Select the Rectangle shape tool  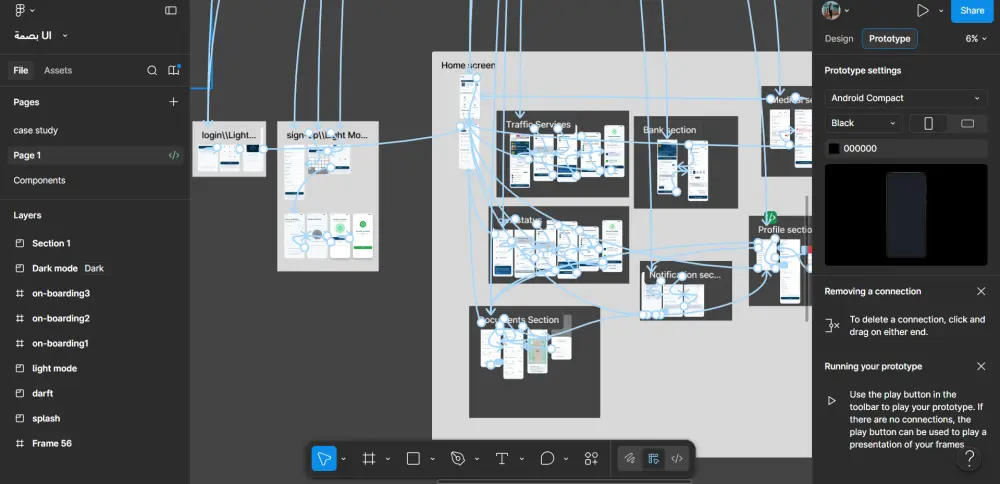[413, 458]
